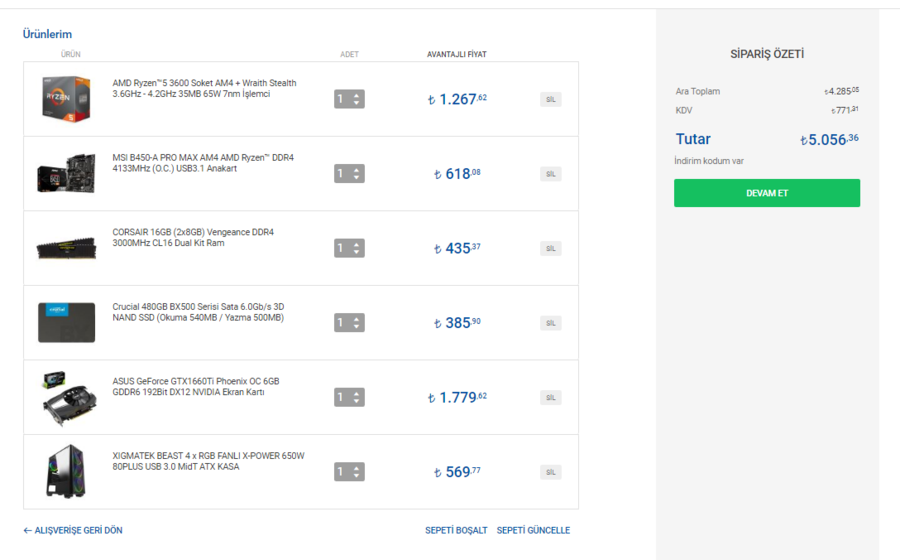Click the AVANTAJLI FİYAT column header
900x560 pixels.
click(456, 55)
